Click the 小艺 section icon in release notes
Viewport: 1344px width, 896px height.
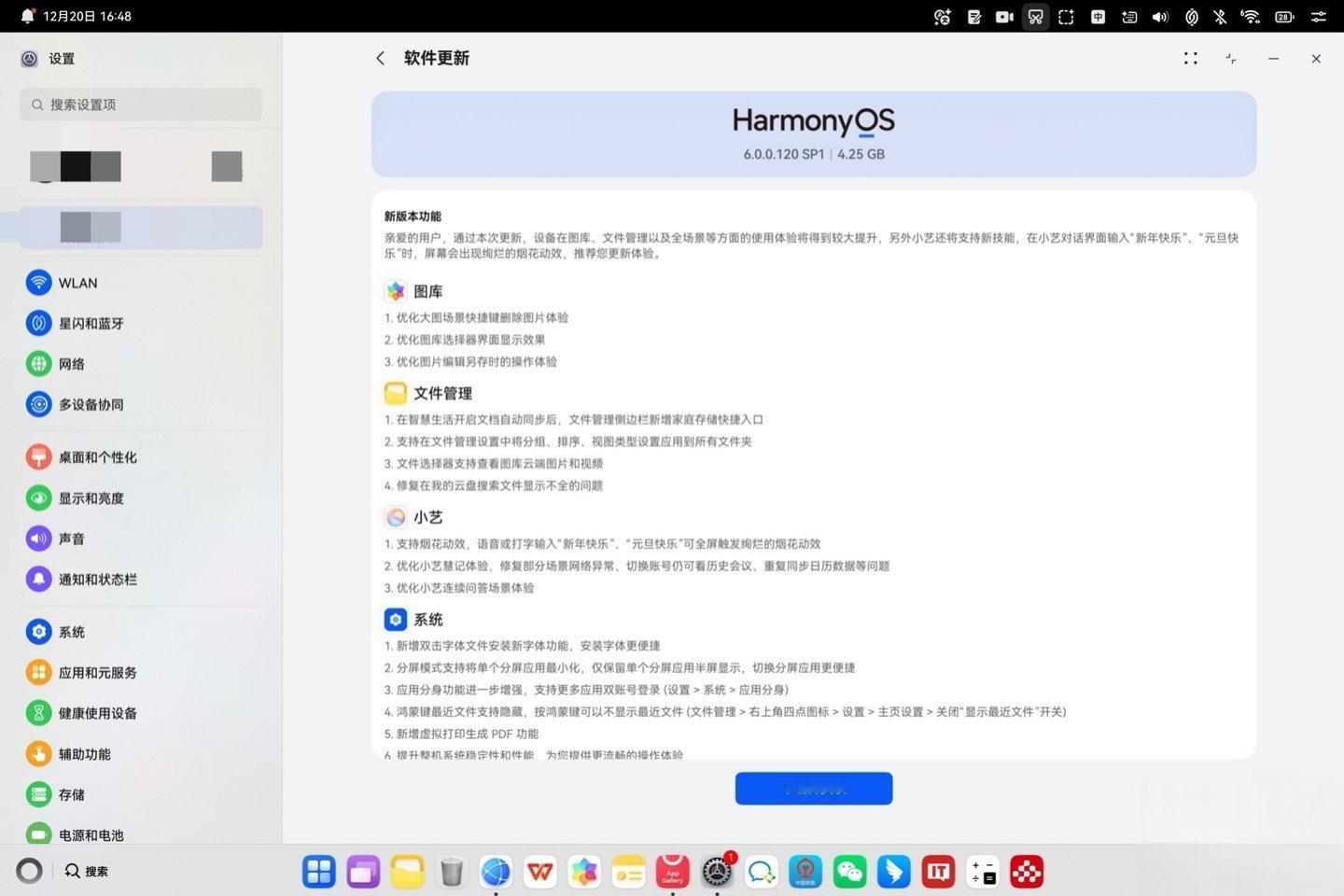click(396, 517)
